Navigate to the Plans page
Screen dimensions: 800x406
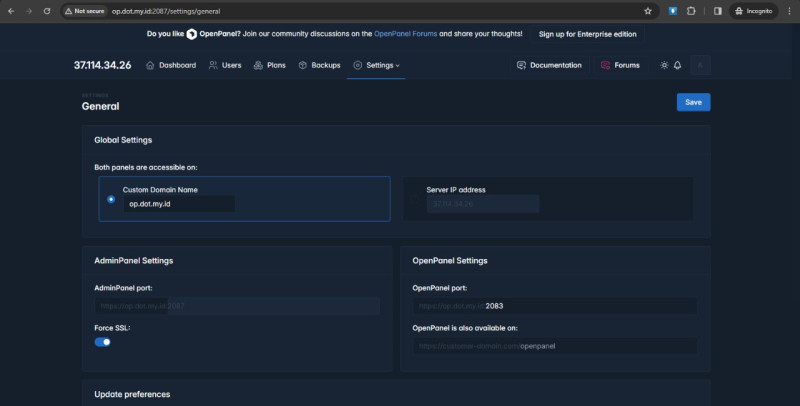[269, 65]
